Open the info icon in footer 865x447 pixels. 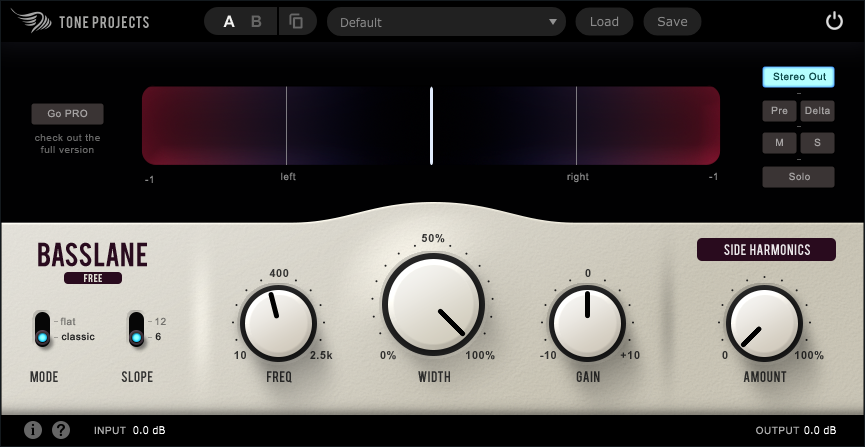click(x=33, y=430)
